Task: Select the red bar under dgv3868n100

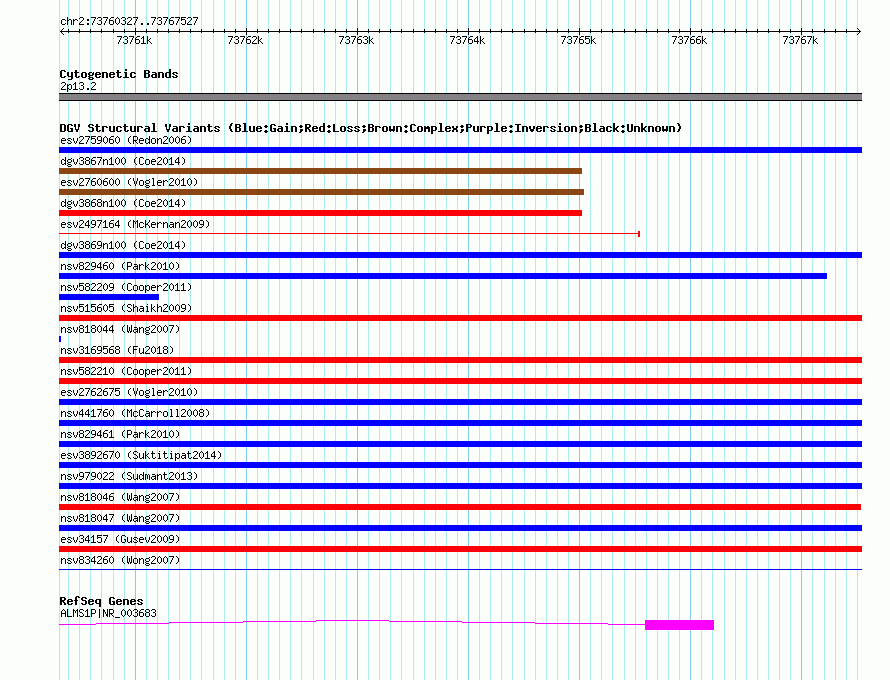Action: [321, 213]
